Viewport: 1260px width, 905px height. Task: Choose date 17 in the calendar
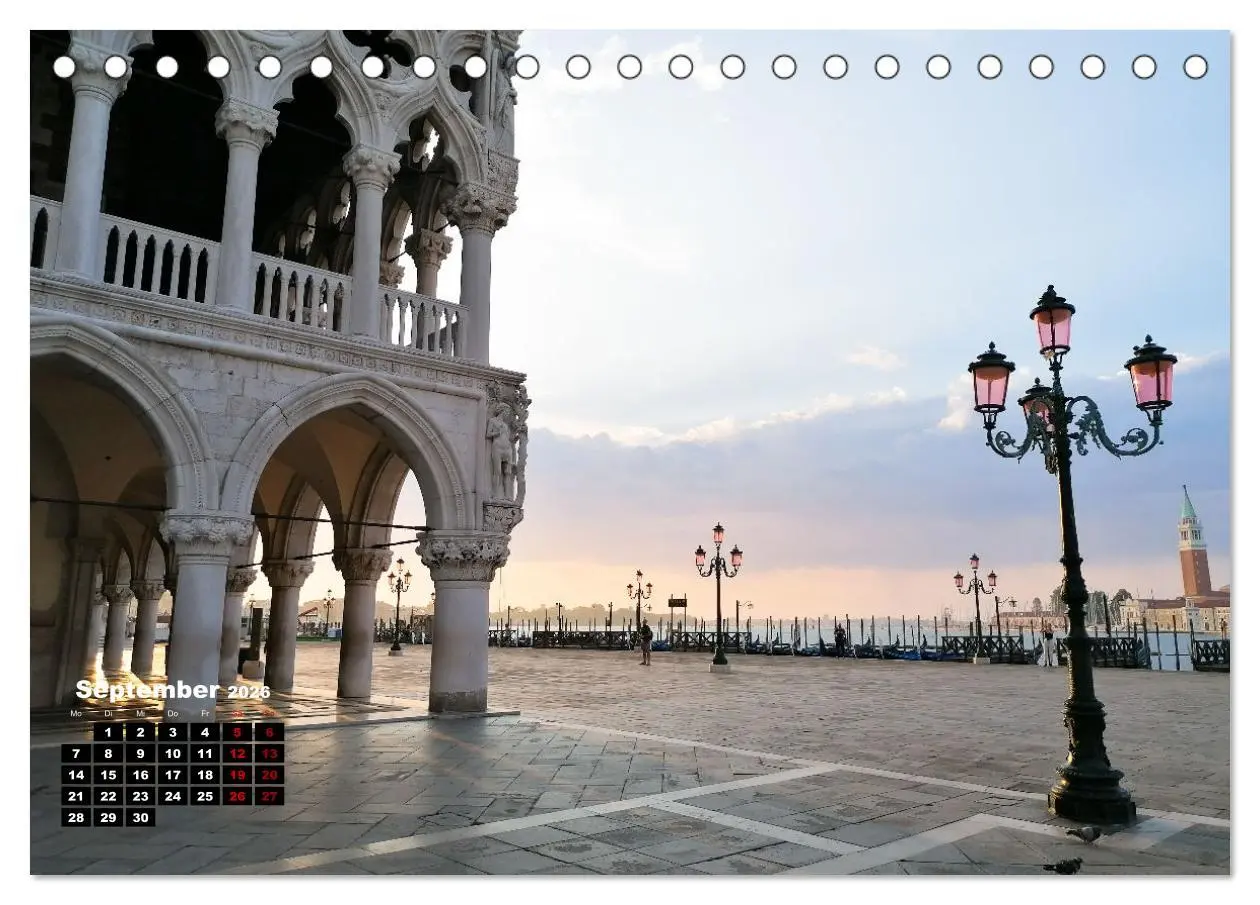(x=173, y=775)
